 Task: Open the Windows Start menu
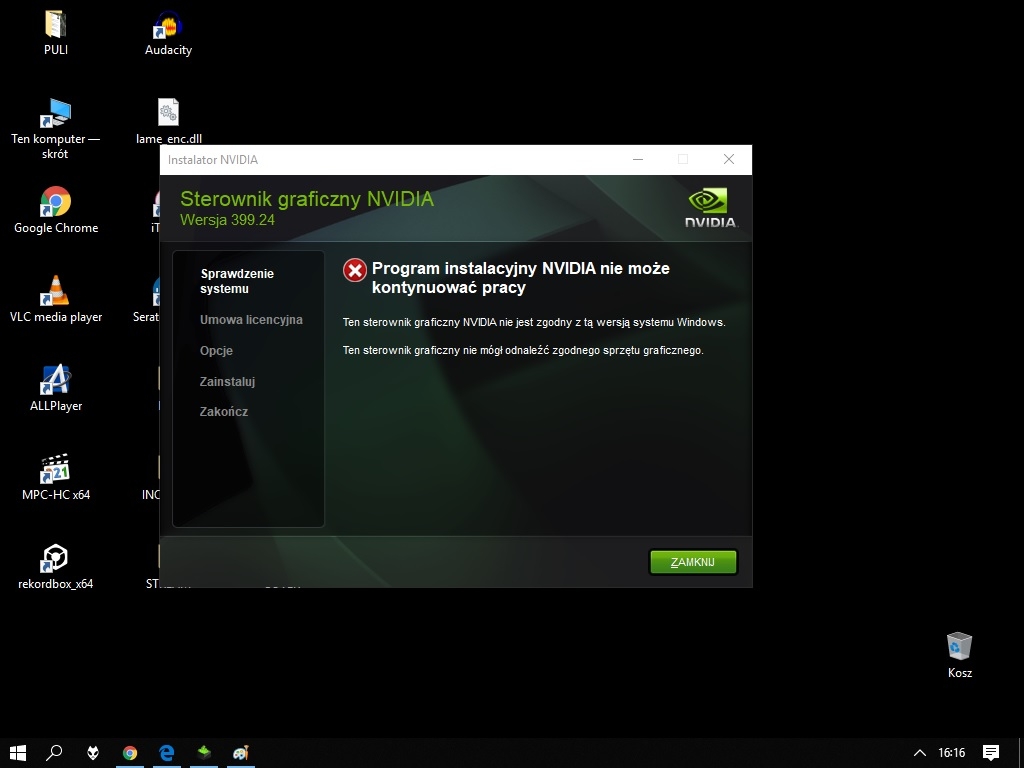coord(18,753)
